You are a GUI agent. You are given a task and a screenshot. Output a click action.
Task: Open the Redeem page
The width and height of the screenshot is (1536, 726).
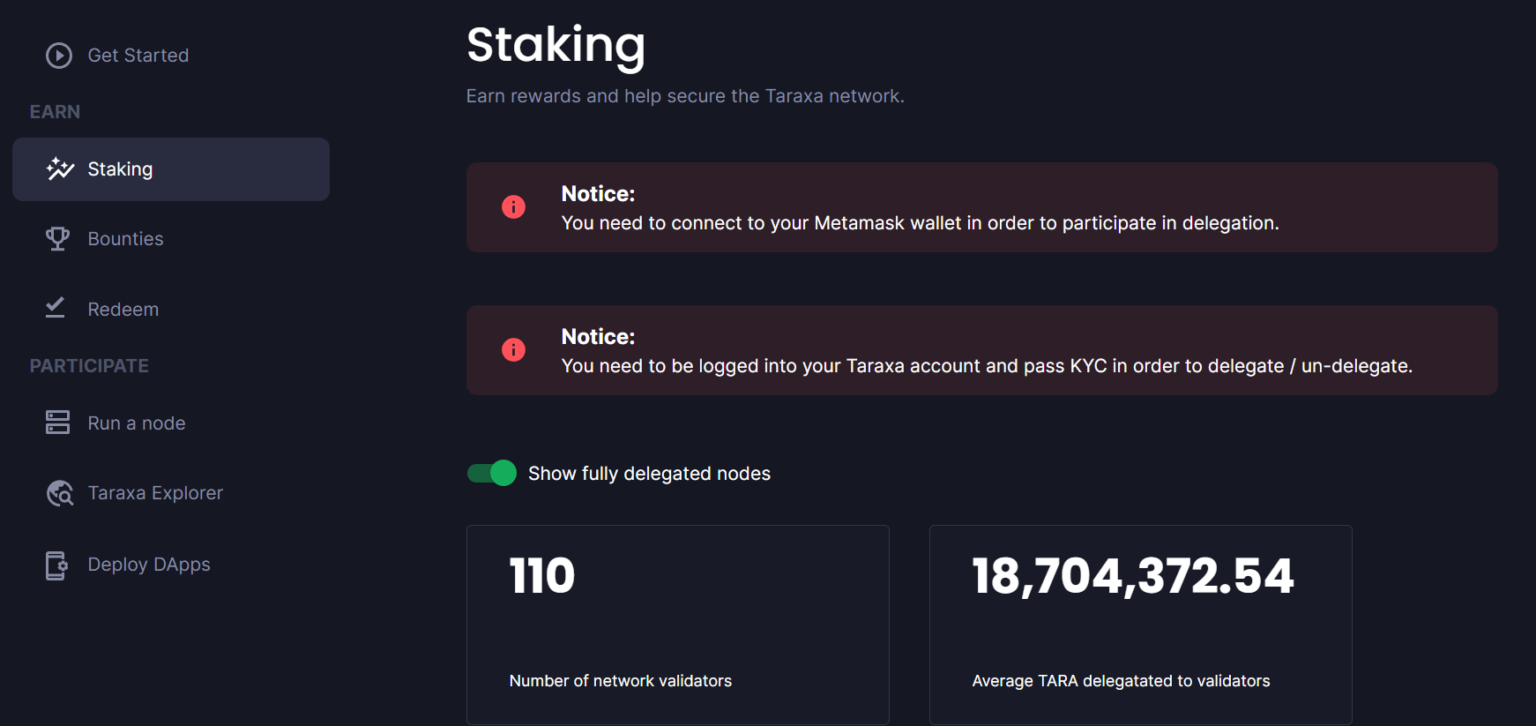pyautogui.click(x=123, y=308)
